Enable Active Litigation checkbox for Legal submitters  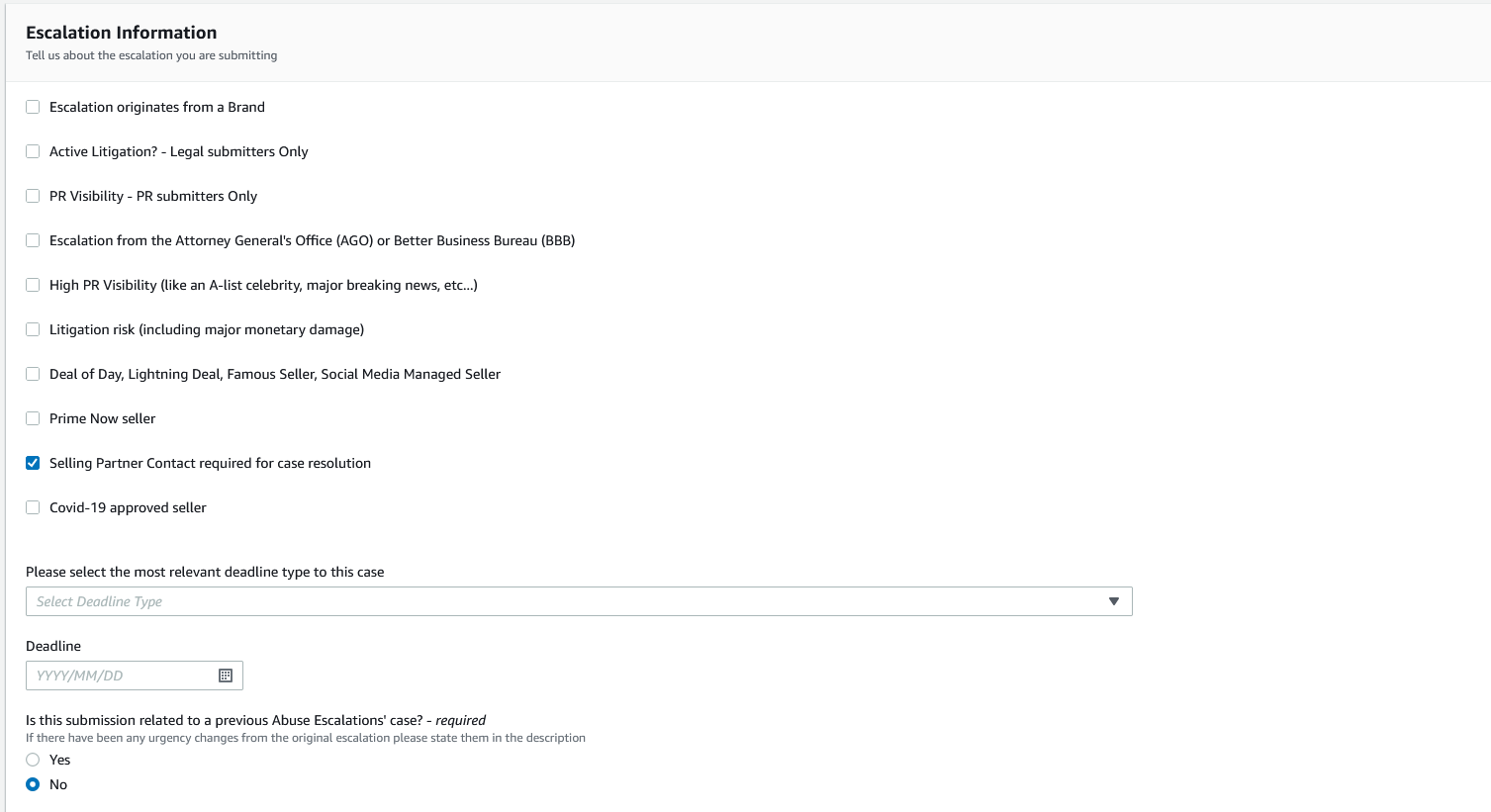[x=33, y=151]
